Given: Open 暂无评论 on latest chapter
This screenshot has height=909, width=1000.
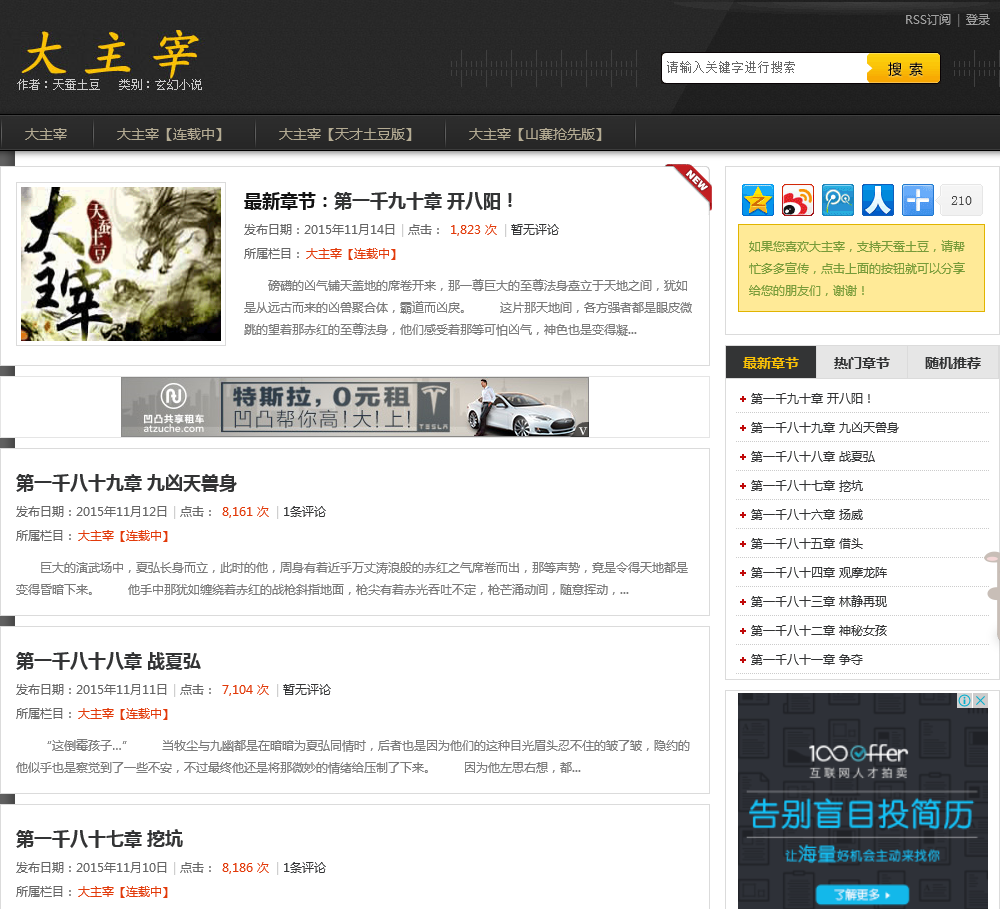Looking at the screenshot, I should click(534, 230).
